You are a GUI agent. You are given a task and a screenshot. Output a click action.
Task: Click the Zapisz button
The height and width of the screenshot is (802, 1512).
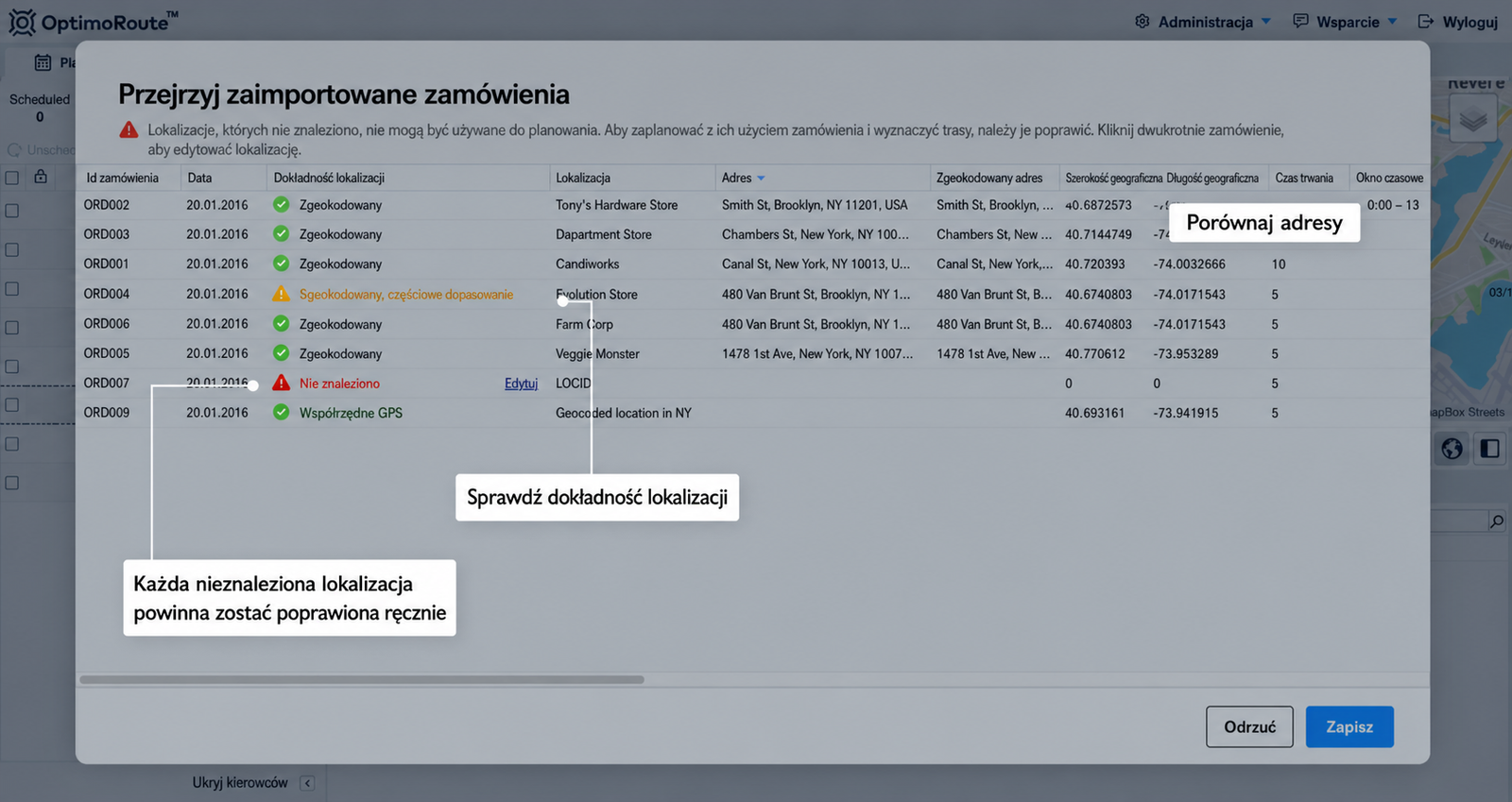[x=1349, y=726]
